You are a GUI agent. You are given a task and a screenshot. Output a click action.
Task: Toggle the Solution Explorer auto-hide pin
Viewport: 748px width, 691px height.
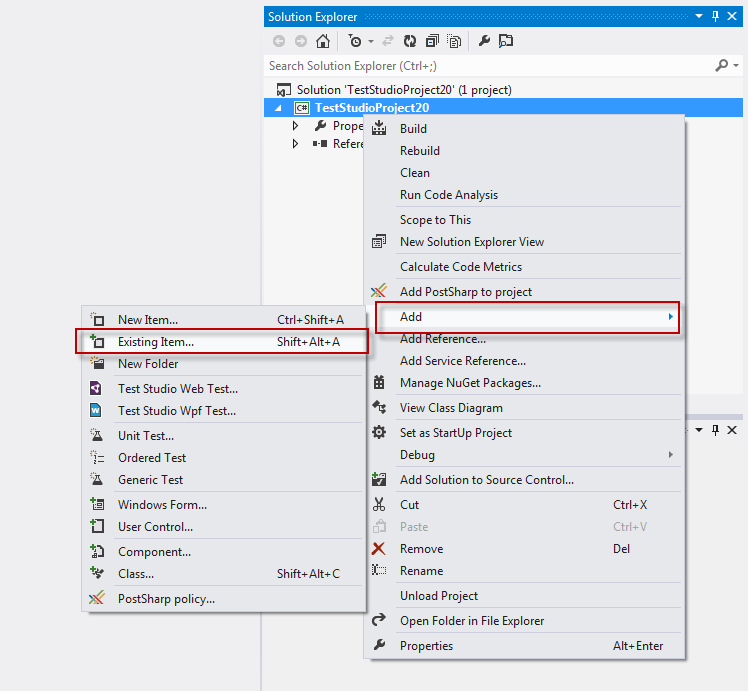[716, 16]
